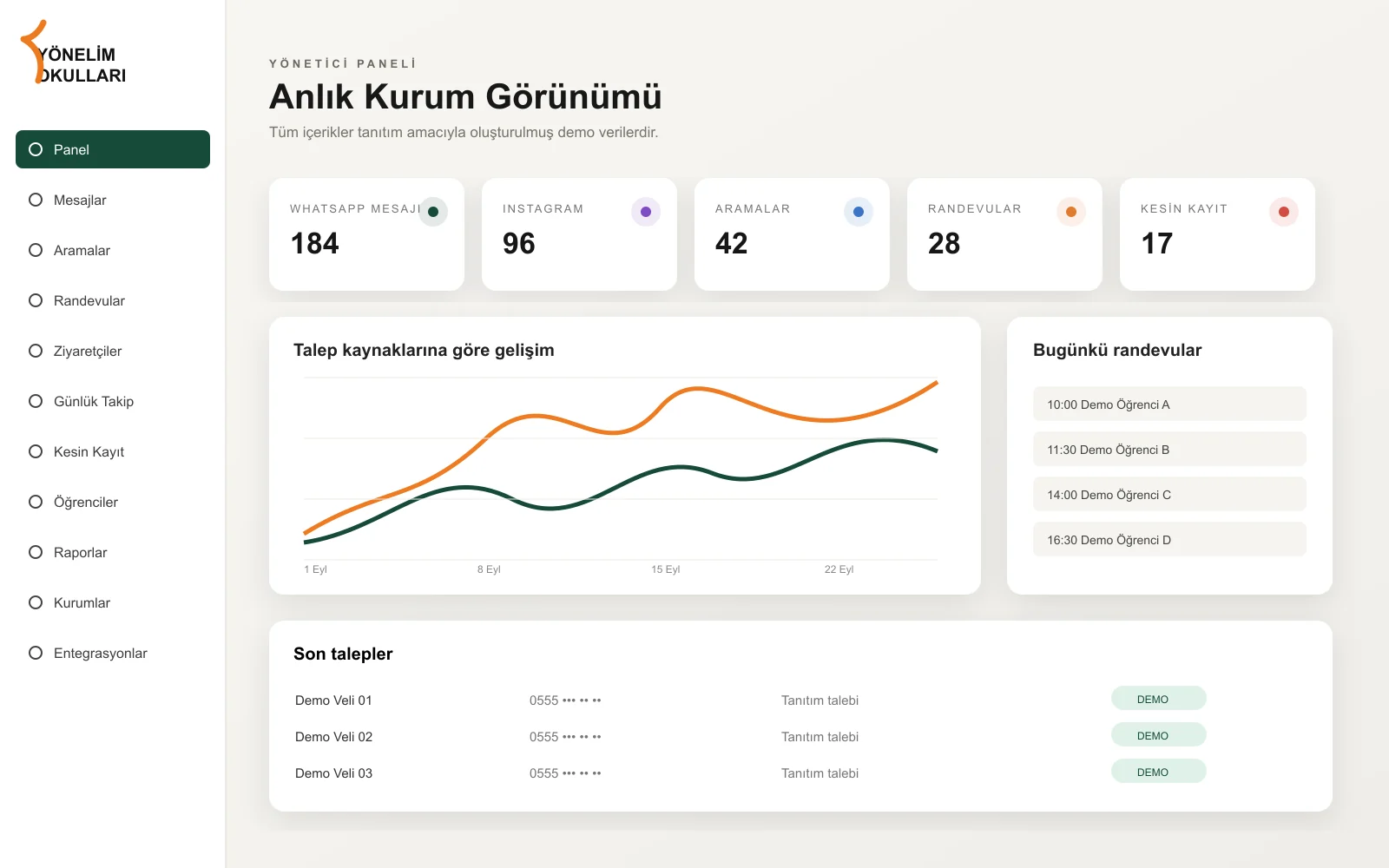Click the Talep kaynaklarına göre gelişim heading
The image size is (1389, 868).
tap(424, 350)
